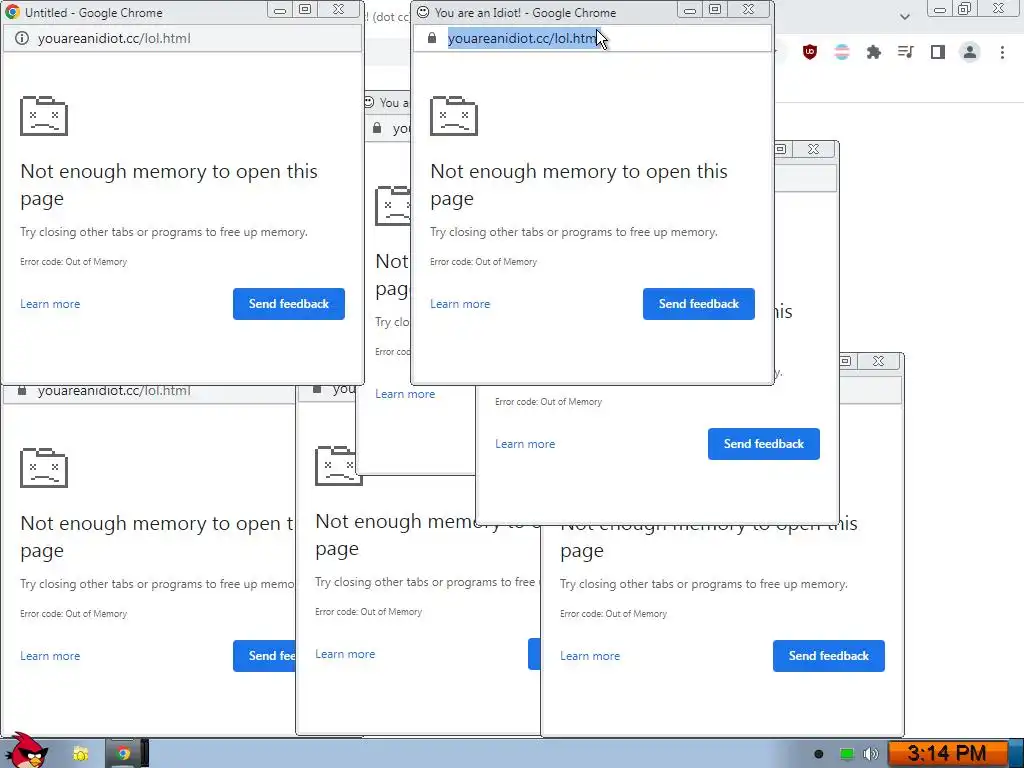Click partly hidden Send feedback in bottom-left popup
The image size is (1024, 768).
pyautogui.click(x=264, y=656)
